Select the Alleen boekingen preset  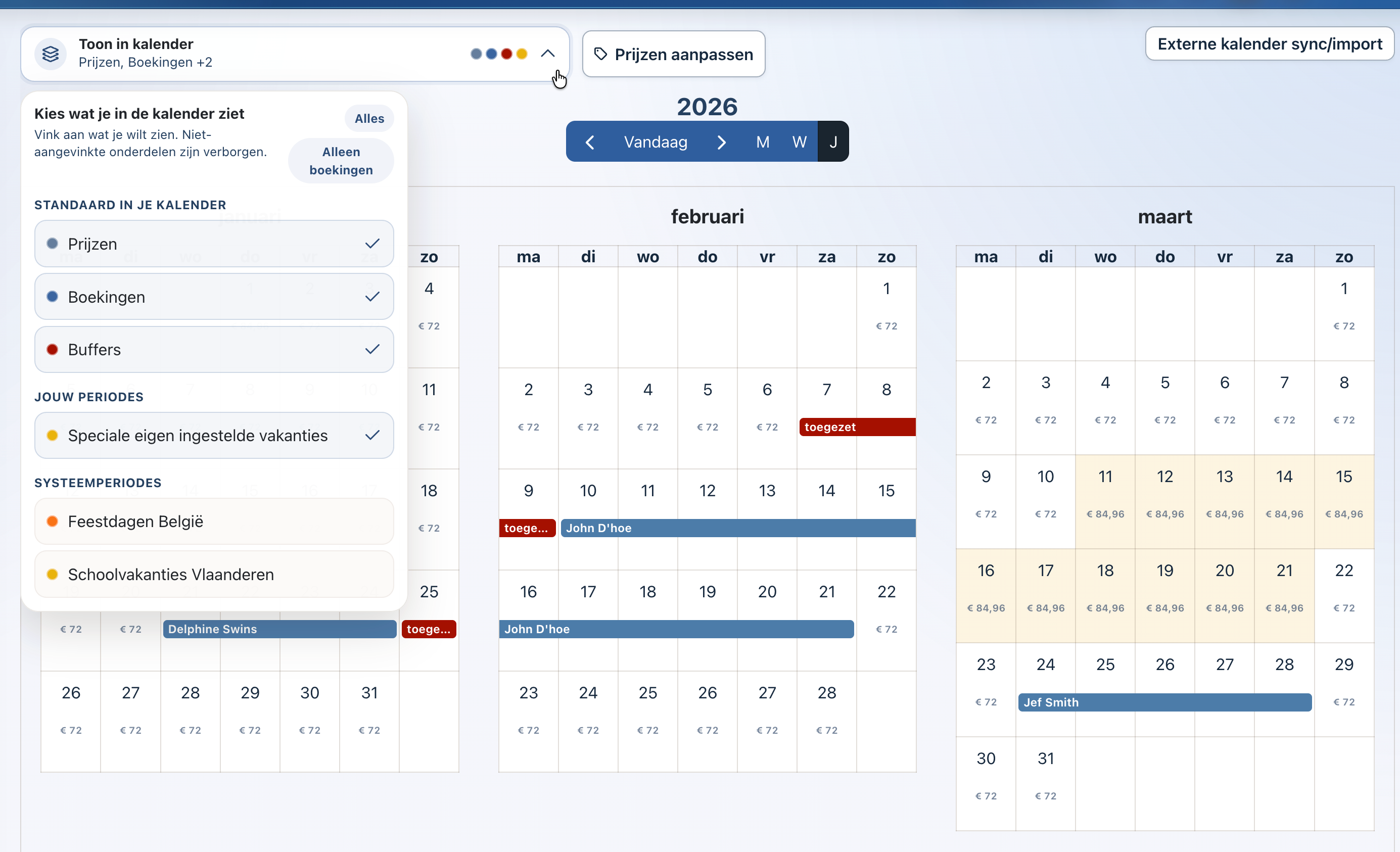pos(341,161)
